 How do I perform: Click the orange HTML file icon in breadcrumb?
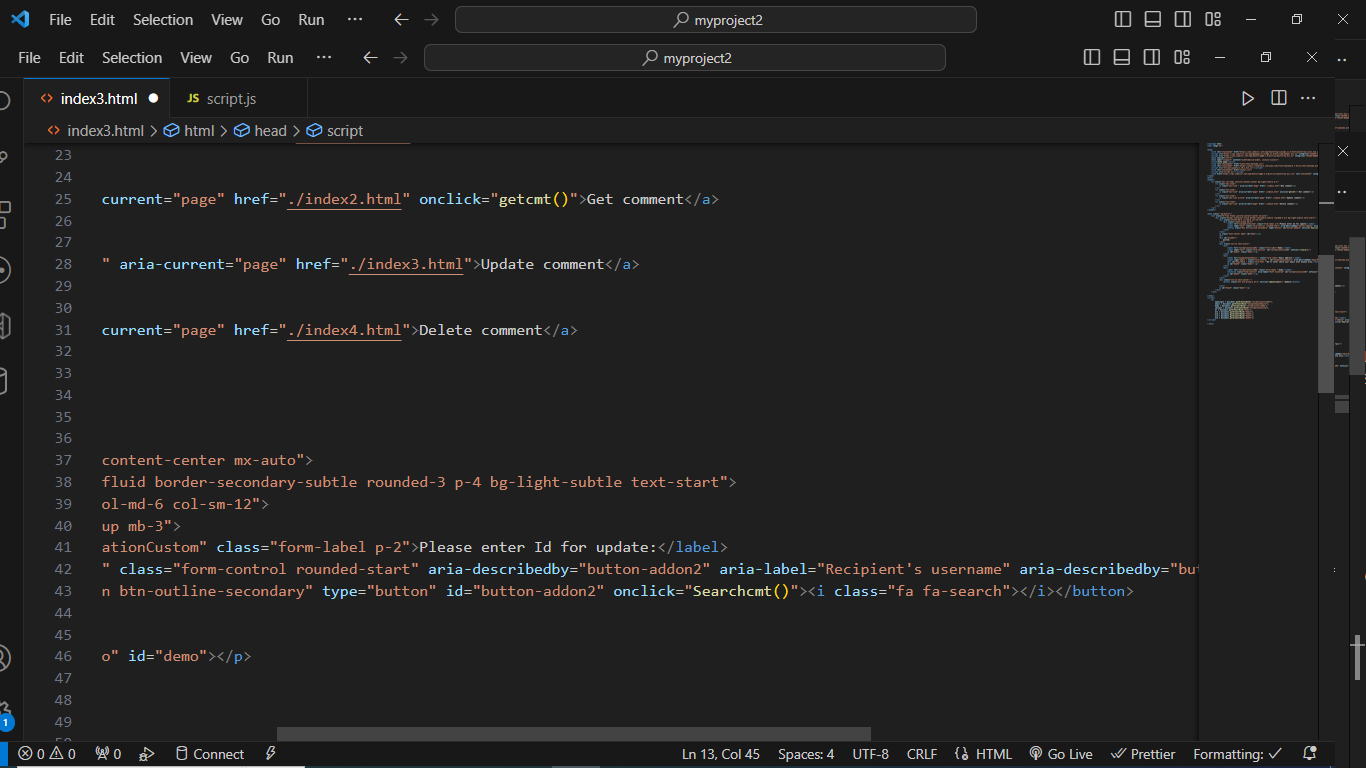coord(55,131)
